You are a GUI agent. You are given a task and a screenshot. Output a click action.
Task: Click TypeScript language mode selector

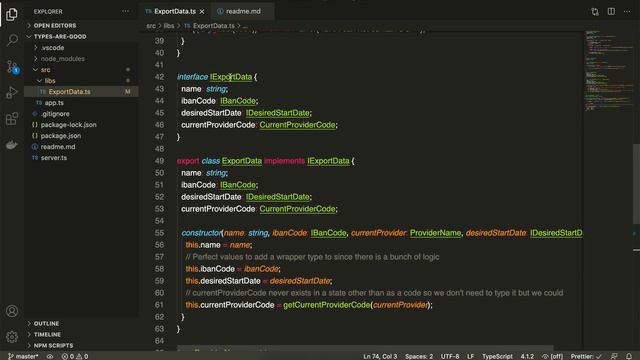tap(497, 356)
